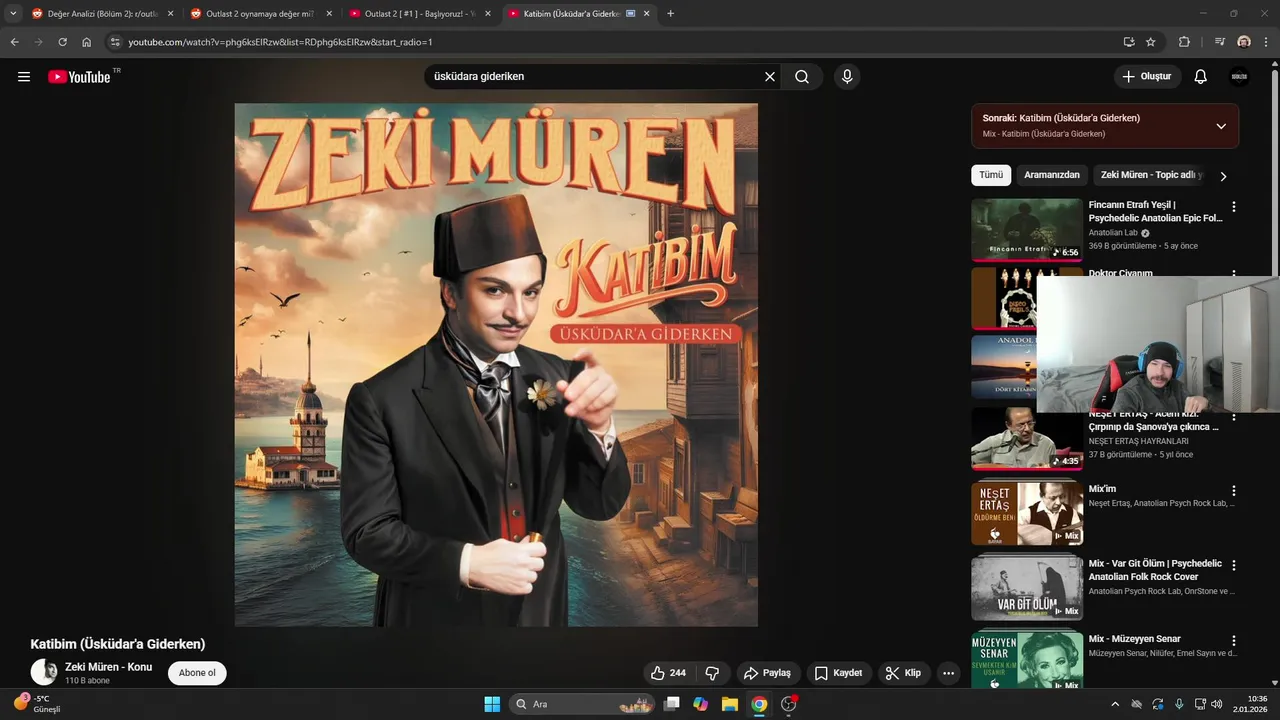Image resolution: width=1280 pixels, height=720 pixels.
Task: Open Copilot from the taskbar
Action: 701,704
